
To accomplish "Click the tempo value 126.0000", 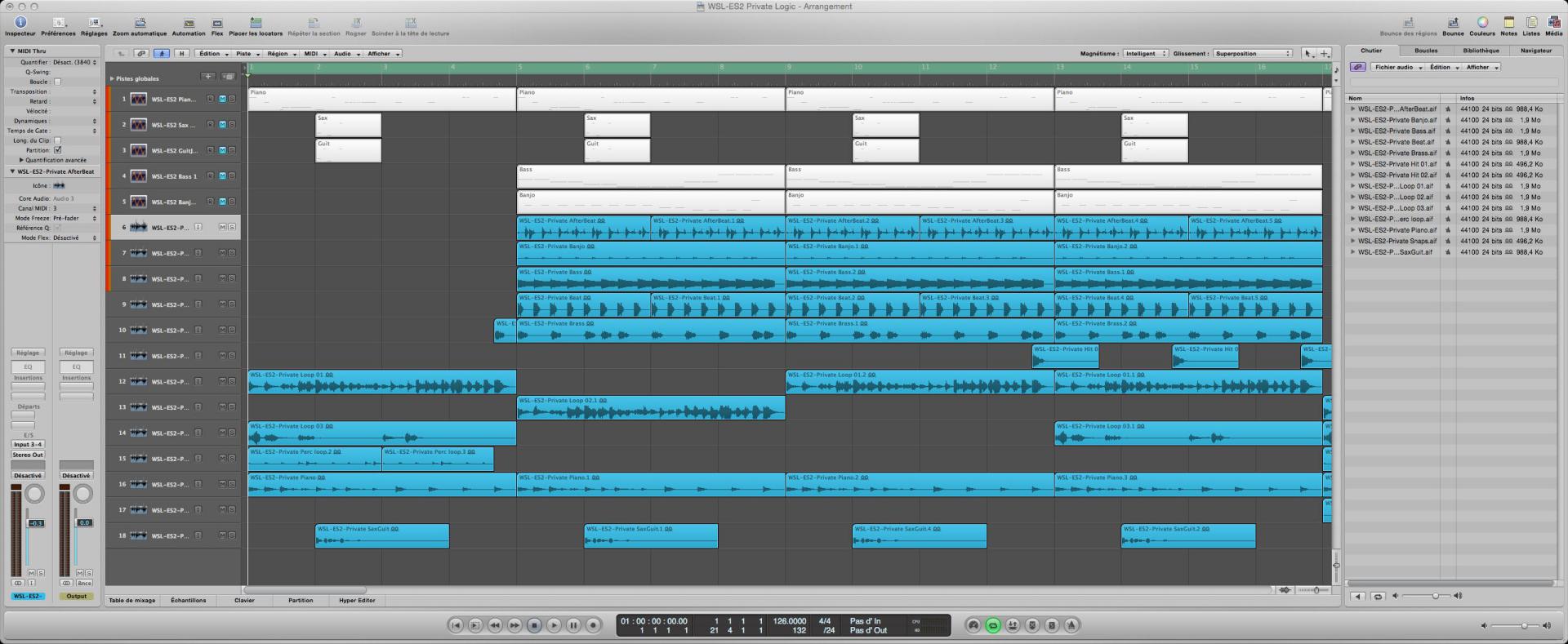I will [790, 621].
